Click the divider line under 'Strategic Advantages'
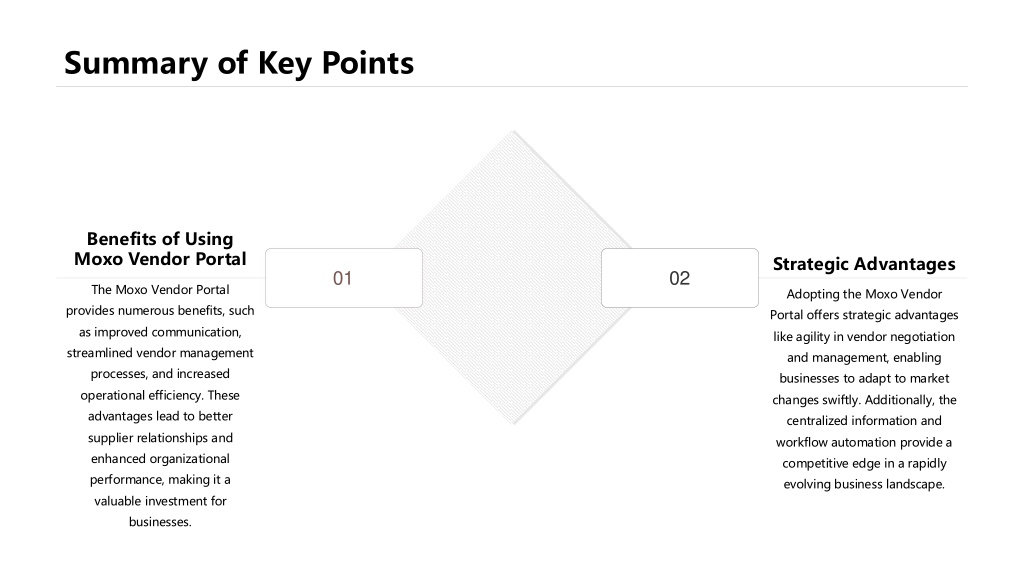 tap(863, 278)
